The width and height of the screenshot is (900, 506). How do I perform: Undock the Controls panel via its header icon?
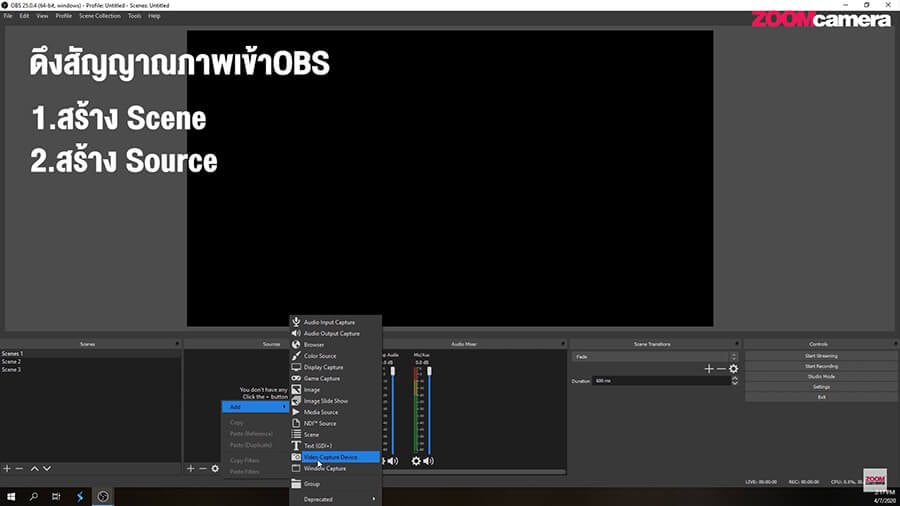coord(895,344)
